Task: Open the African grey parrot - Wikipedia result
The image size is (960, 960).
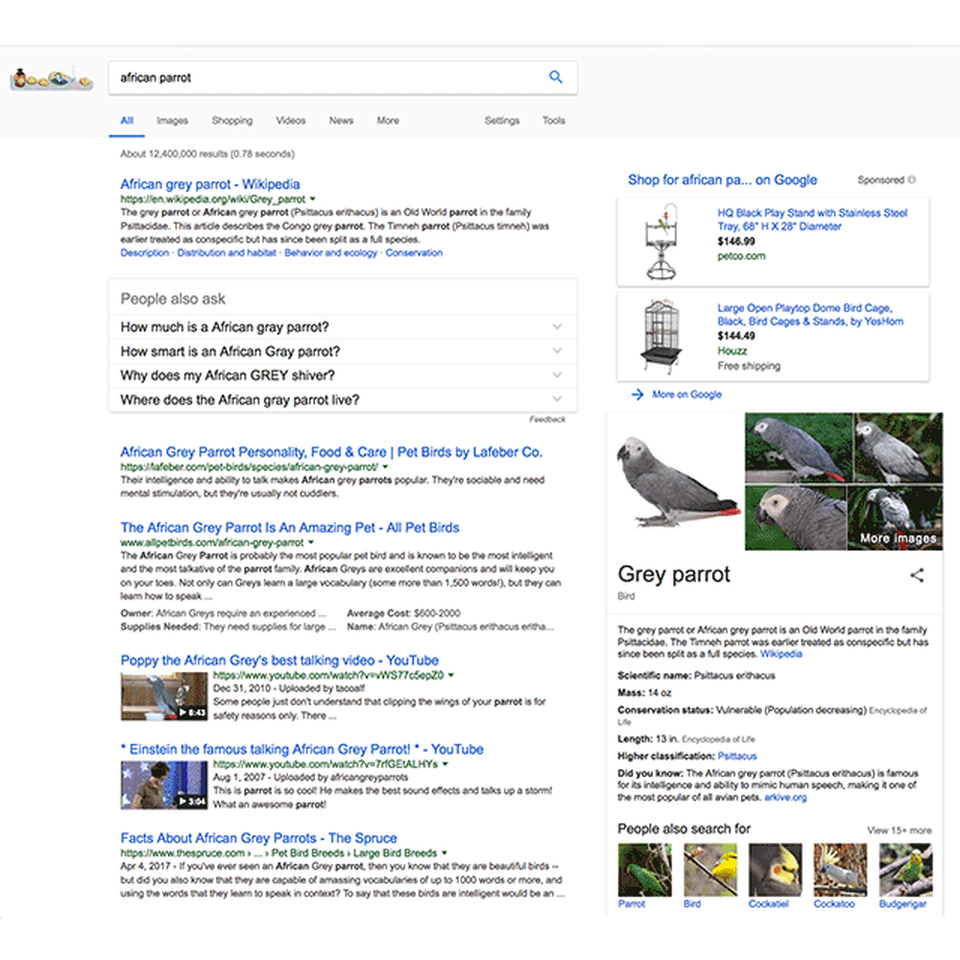Action: tap(210, 184)
